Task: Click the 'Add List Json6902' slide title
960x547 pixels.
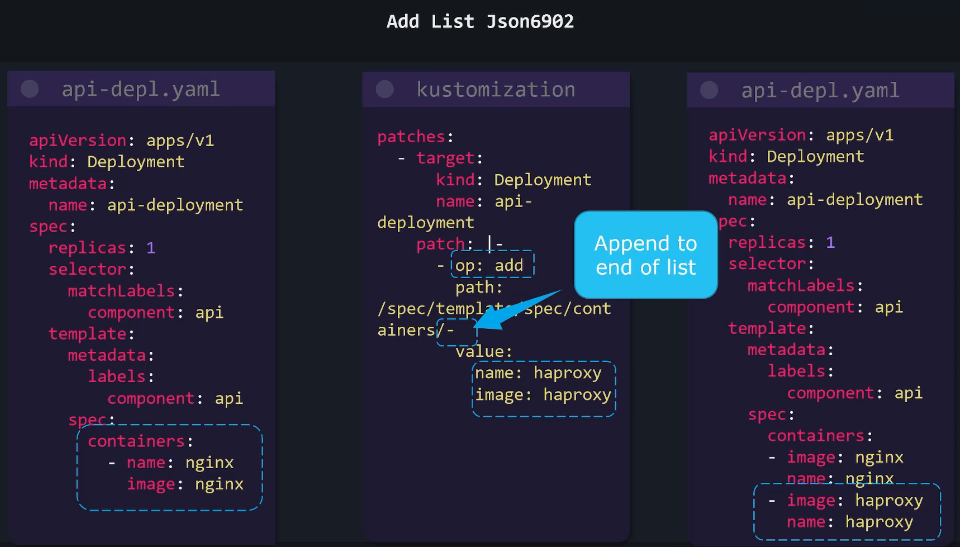Action: (480, 21)
